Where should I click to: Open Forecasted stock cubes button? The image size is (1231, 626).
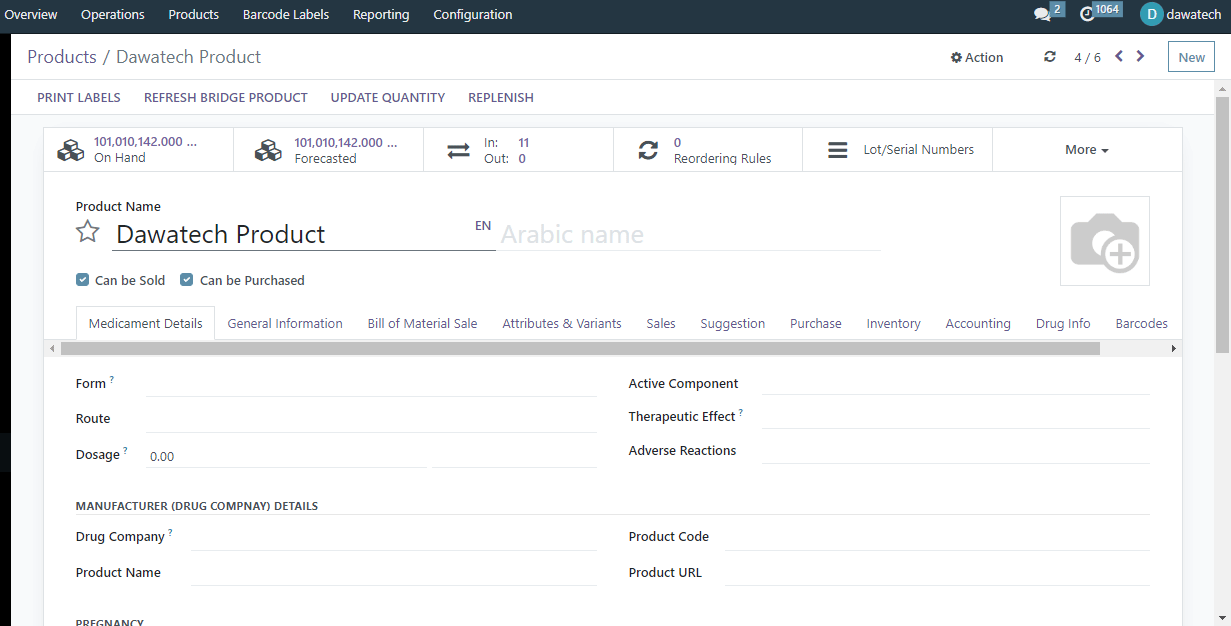329,150
